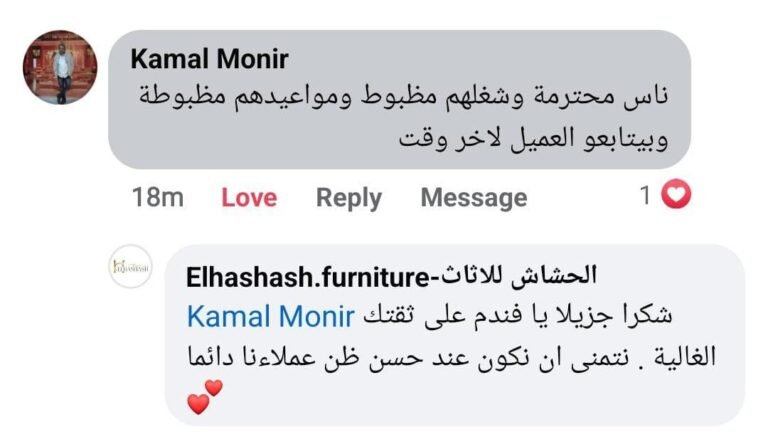The width and height of the screenshot is (768, 444).
Task: Love Kamal Monir's comment
Action: tap(249, 197)
